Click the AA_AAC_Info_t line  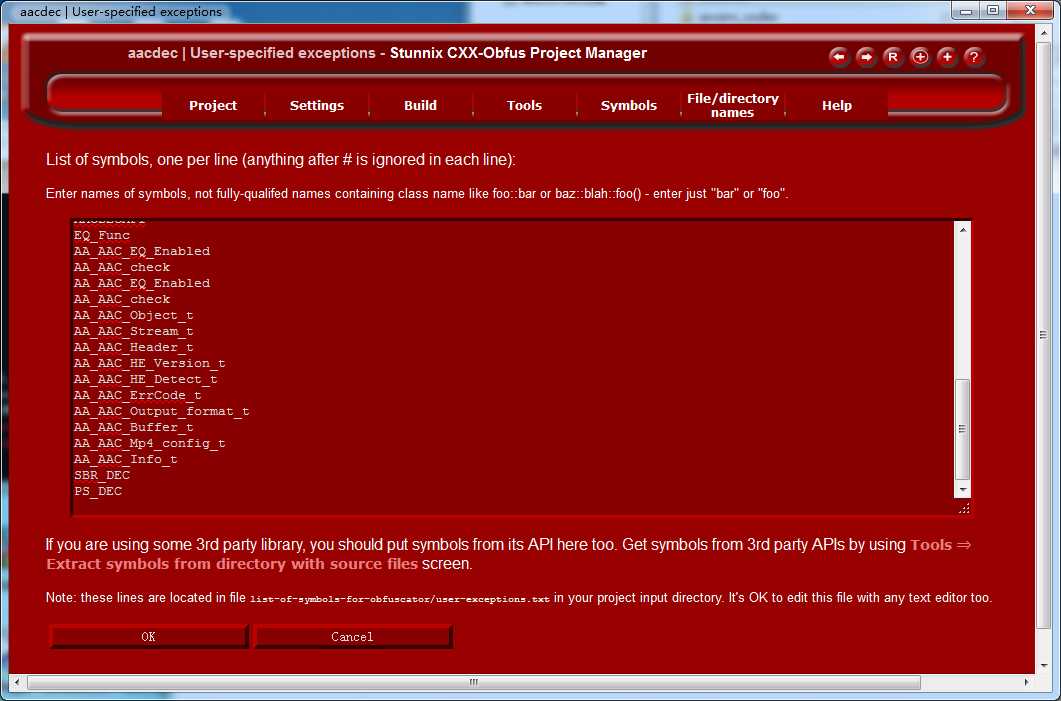125,459
